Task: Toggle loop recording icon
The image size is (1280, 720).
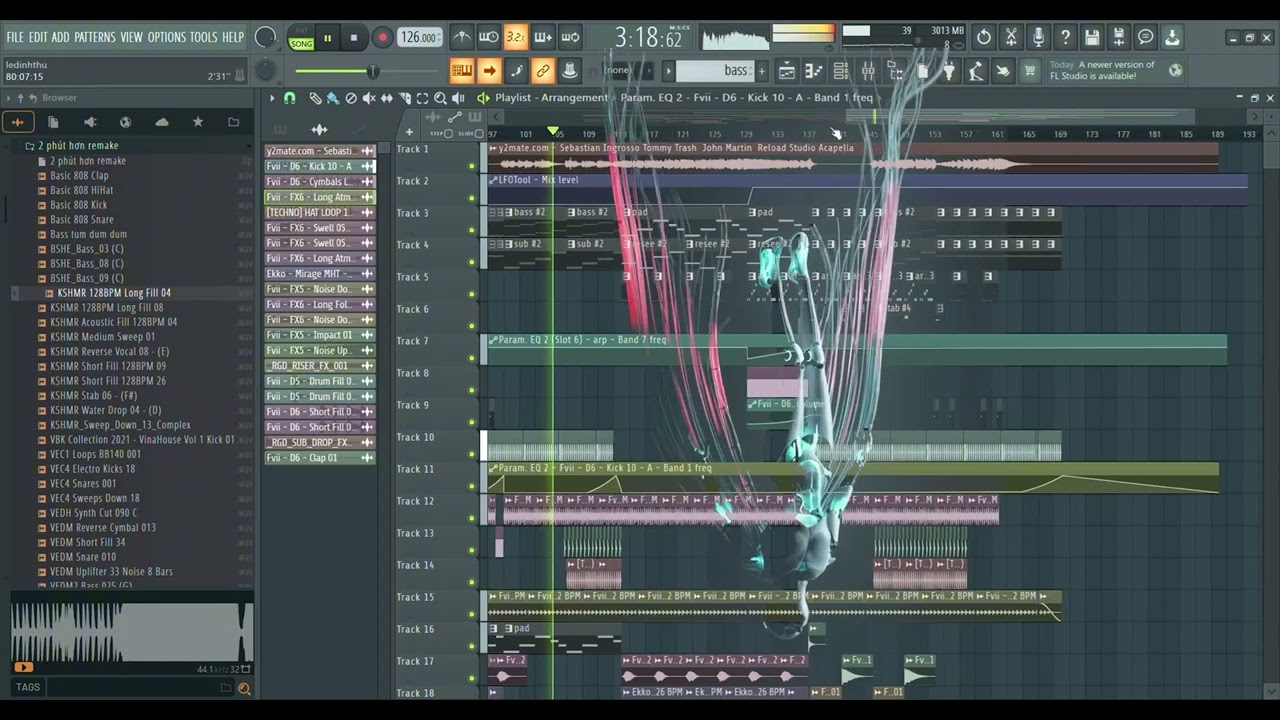Action: point(570,38)
